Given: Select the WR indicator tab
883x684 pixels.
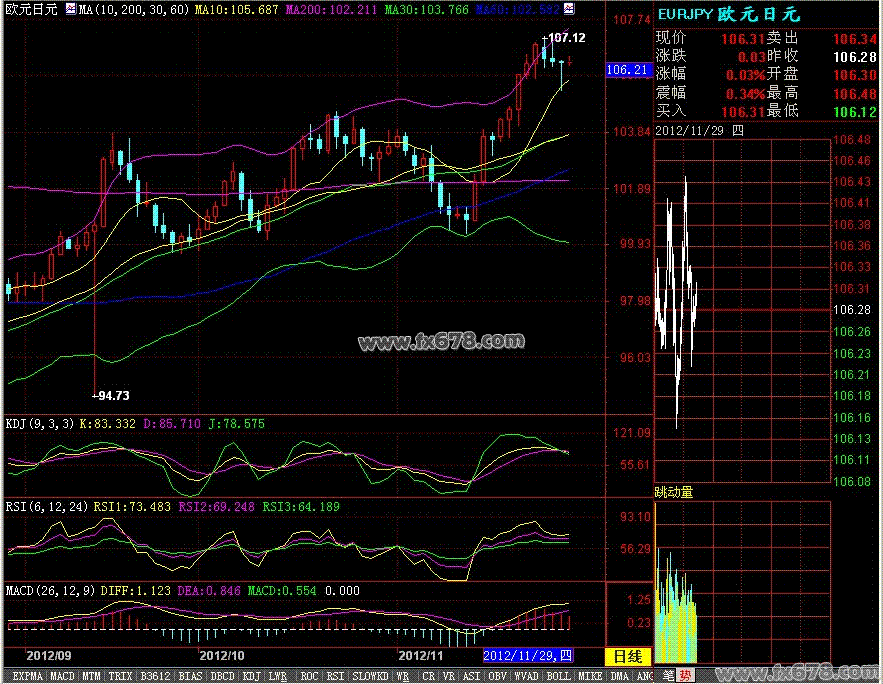Looking at the screenshot, I should (x=403, y=676).
